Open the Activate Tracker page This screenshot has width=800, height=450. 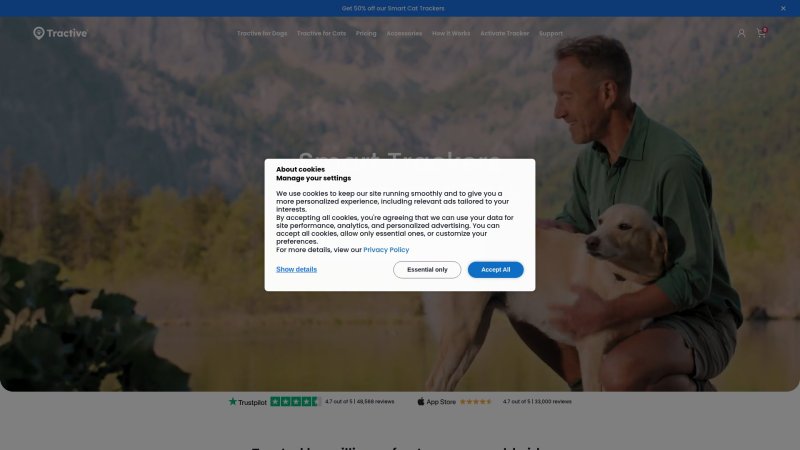pyautogui.click(x=505, y=33)
